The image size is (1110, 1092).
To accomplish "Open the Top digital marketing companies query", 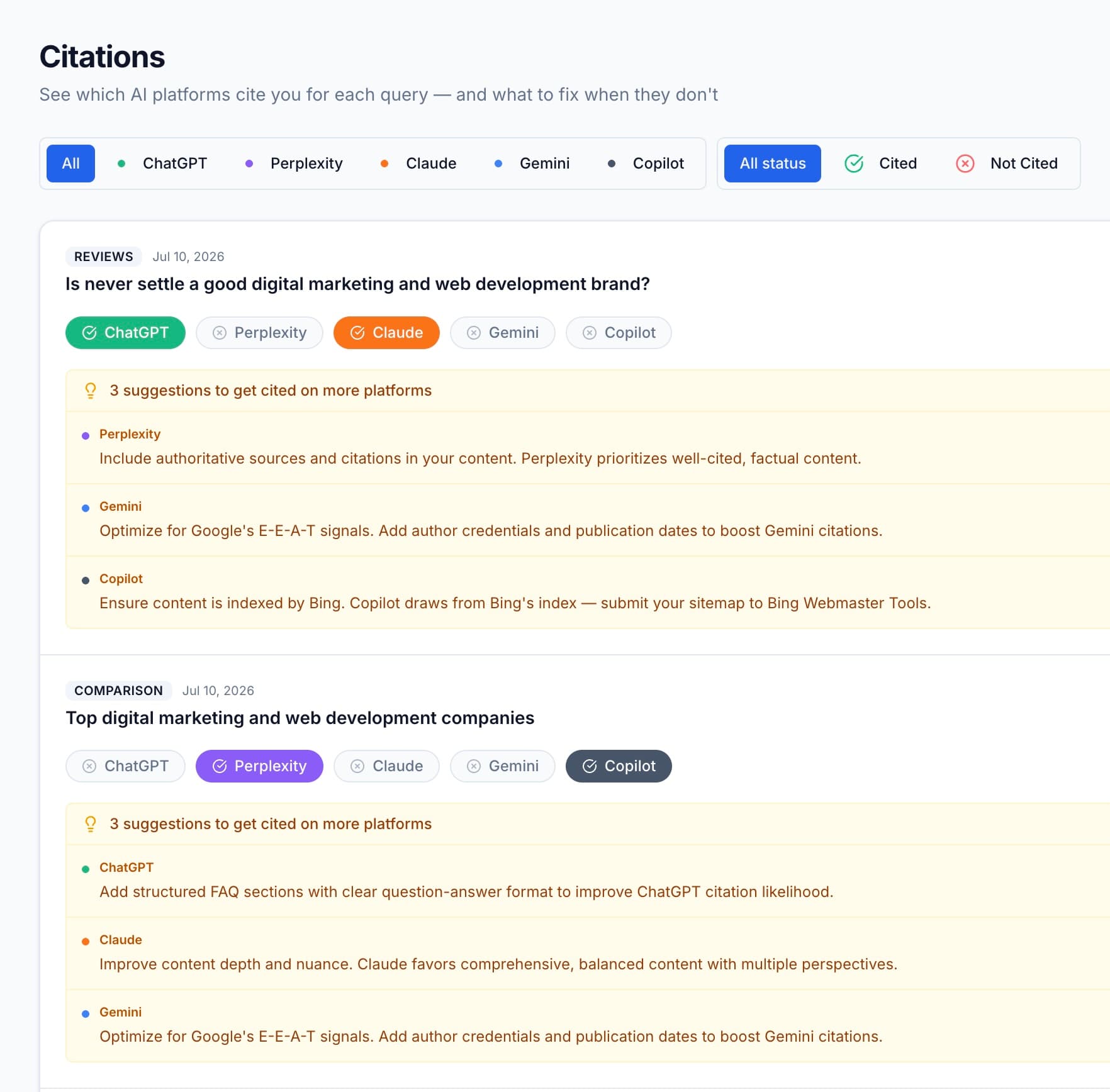I will 300,718.
